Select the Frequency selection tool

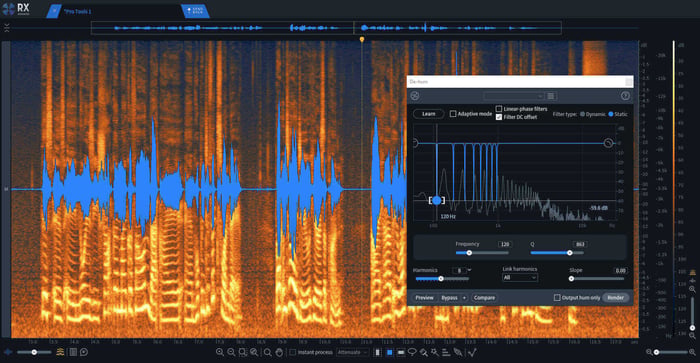[x=401, y=352]
